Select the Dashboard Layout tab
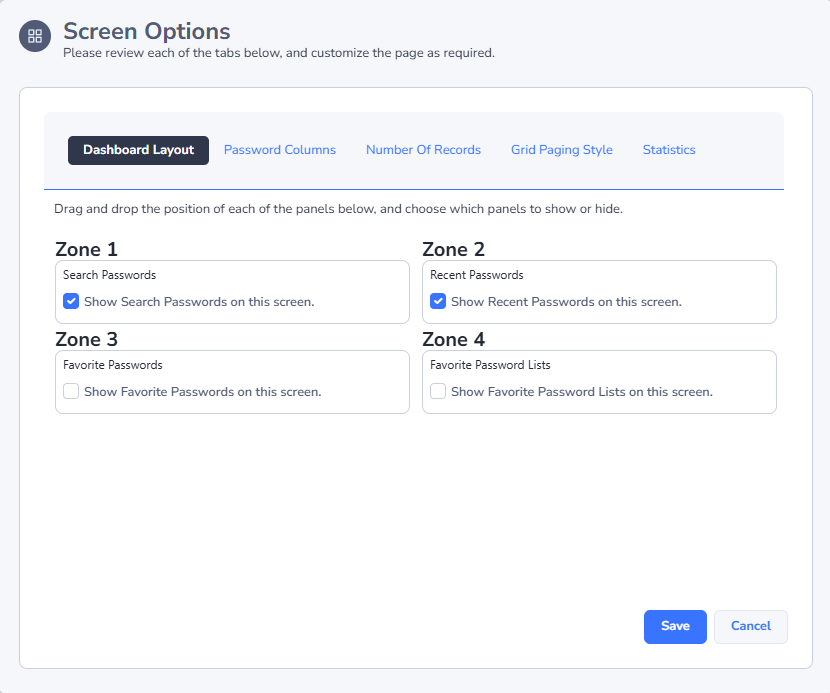 138,149
